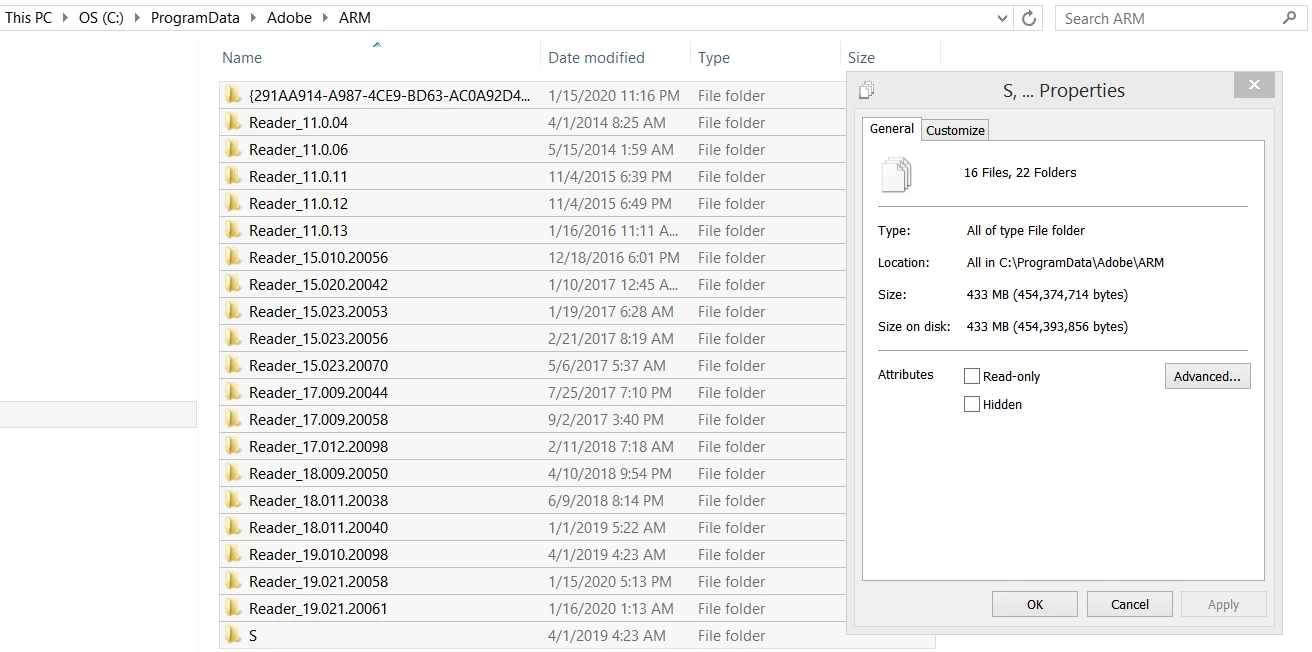The image size is (1312, 652).
Task: Expand the chevron after ProgramData in path
Action: click(253, 18)
